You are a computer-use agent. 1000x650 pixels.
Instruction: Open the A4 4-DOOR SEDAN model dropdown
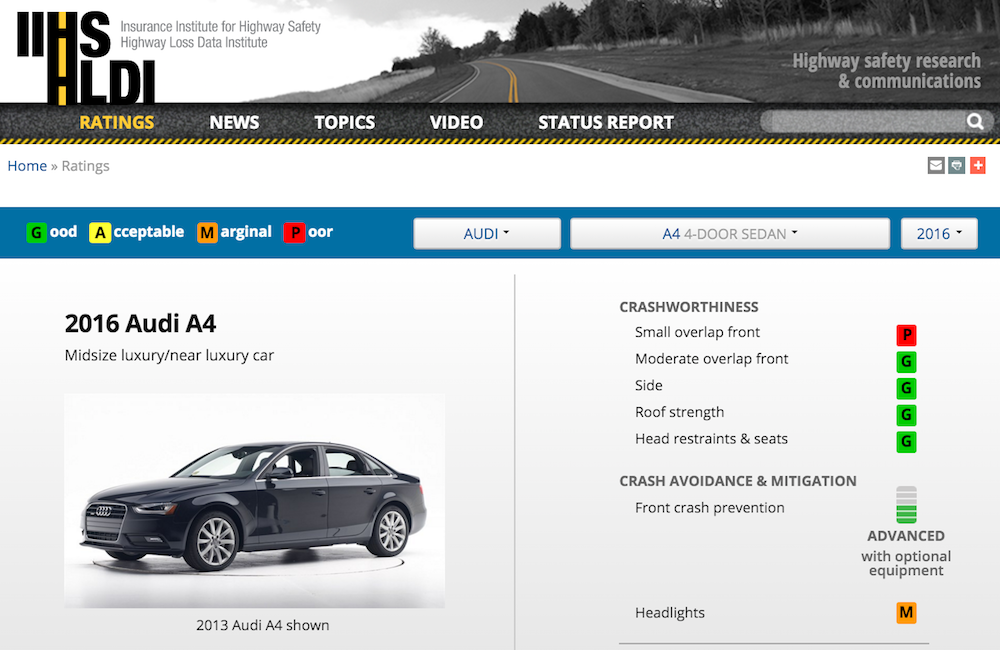730,233
